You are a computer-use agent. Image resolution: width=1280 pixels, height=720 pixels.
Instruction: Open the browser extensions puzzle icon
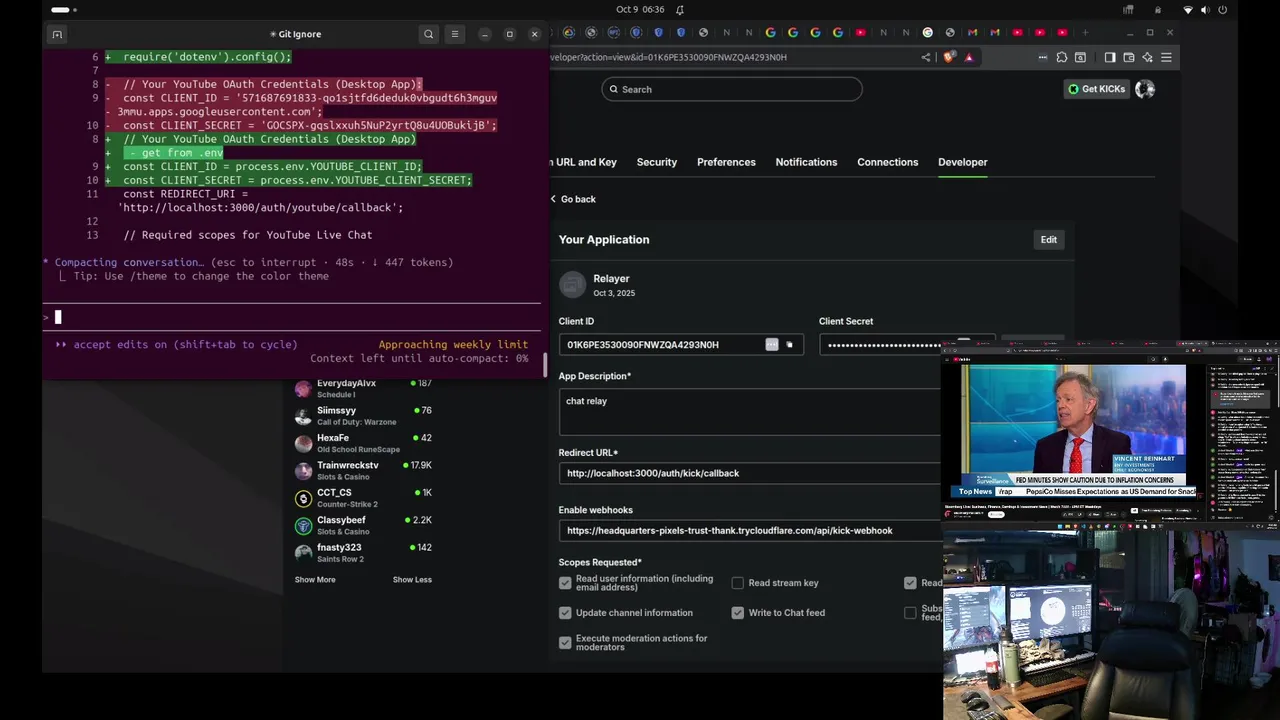[x=1062, y=57]
